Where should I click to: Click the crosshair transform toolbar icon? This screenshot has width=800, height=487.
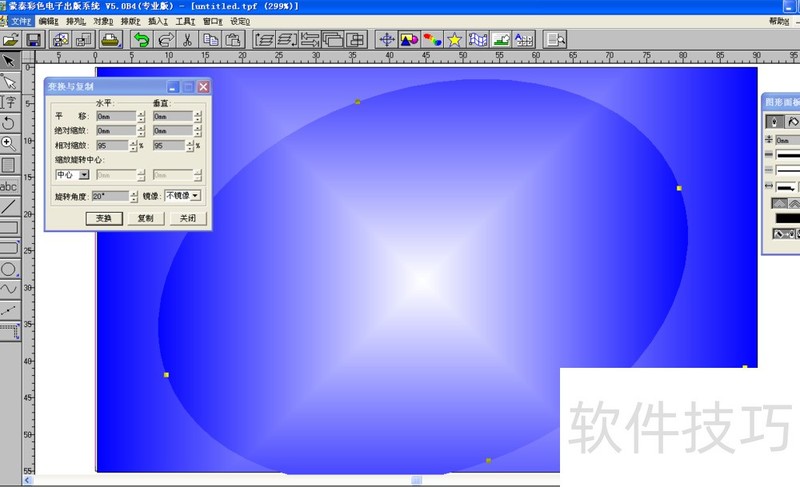click(x=387, y=40)
